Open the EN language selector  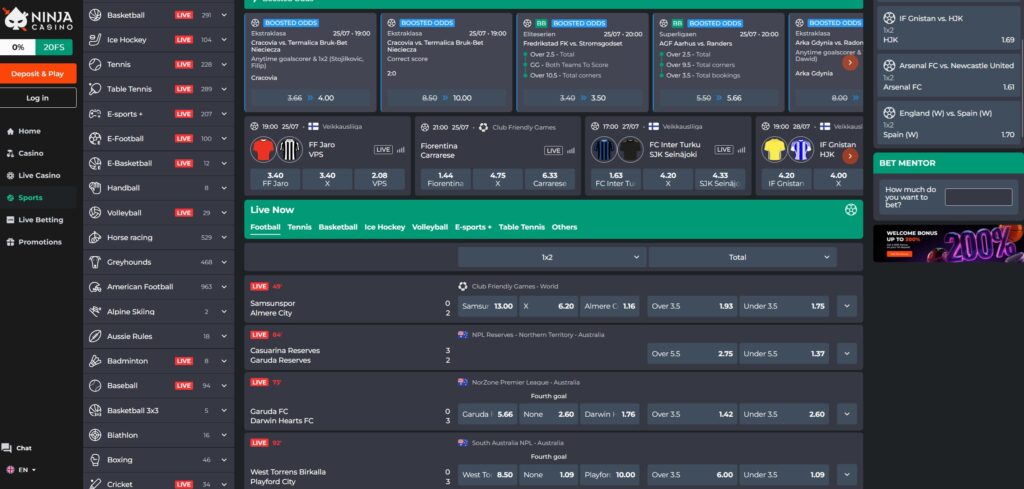pyautogui.click(x=21, y=469)
